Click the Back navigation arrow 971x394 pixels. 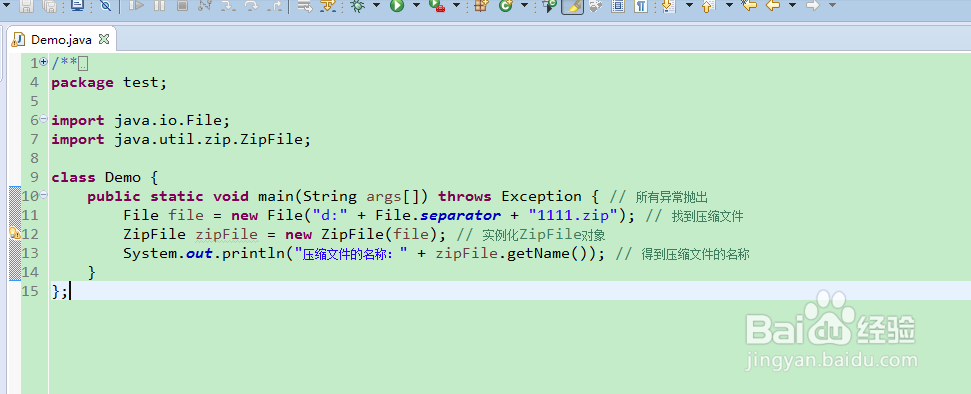[x=772, y=6]
